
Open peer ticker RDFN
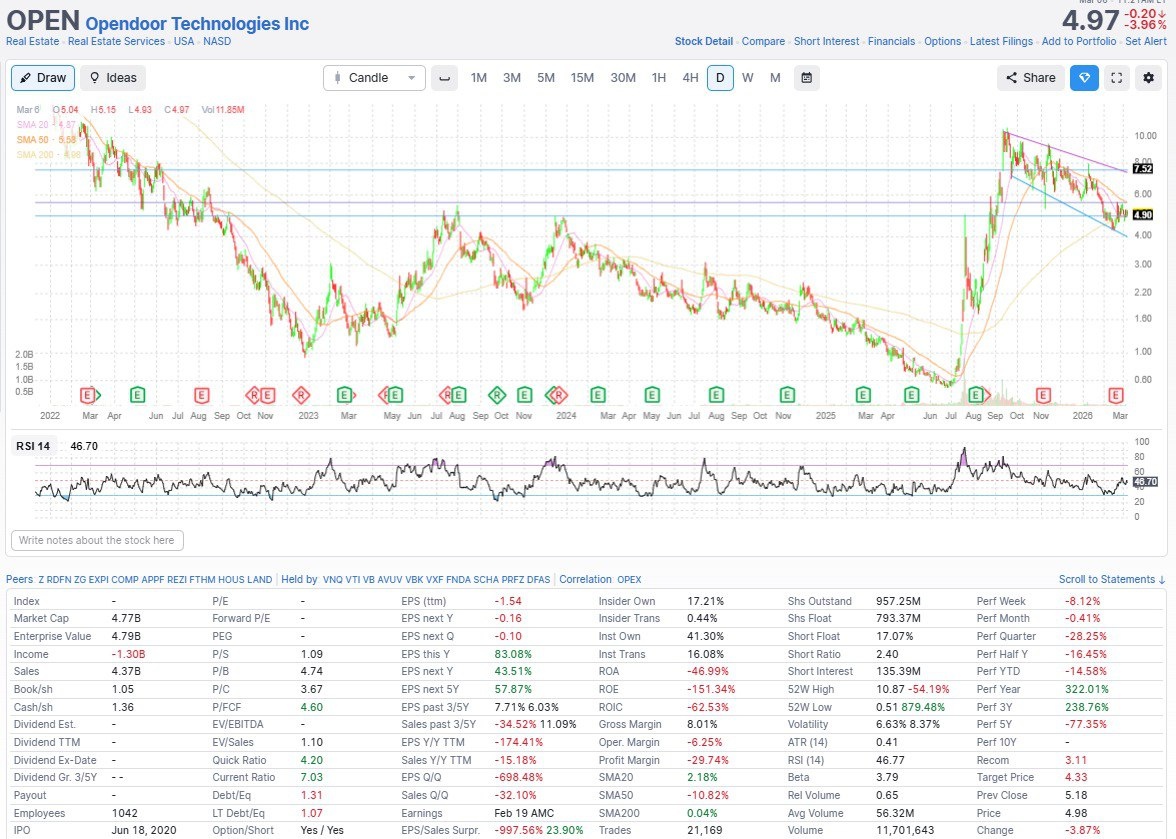(59, 580)
